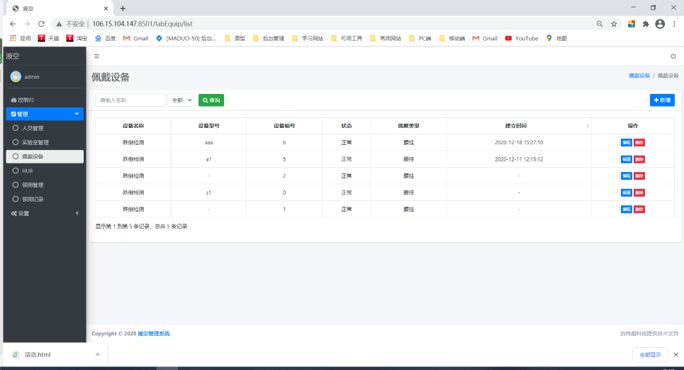Edit the device with number 2

(x=626, y=176)
